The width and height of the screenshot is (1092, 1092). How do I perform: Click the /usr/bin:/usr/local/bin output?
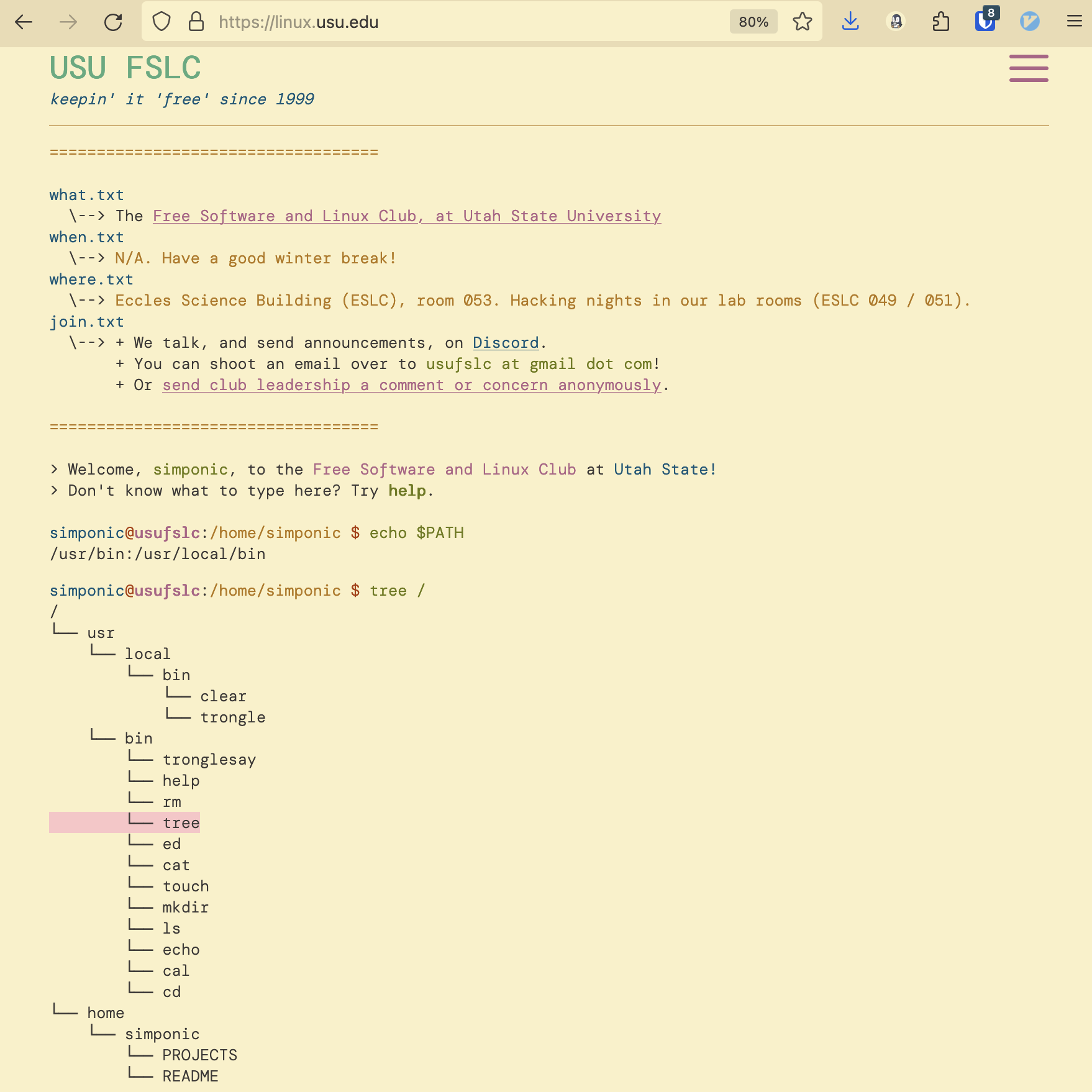[158, 554]
